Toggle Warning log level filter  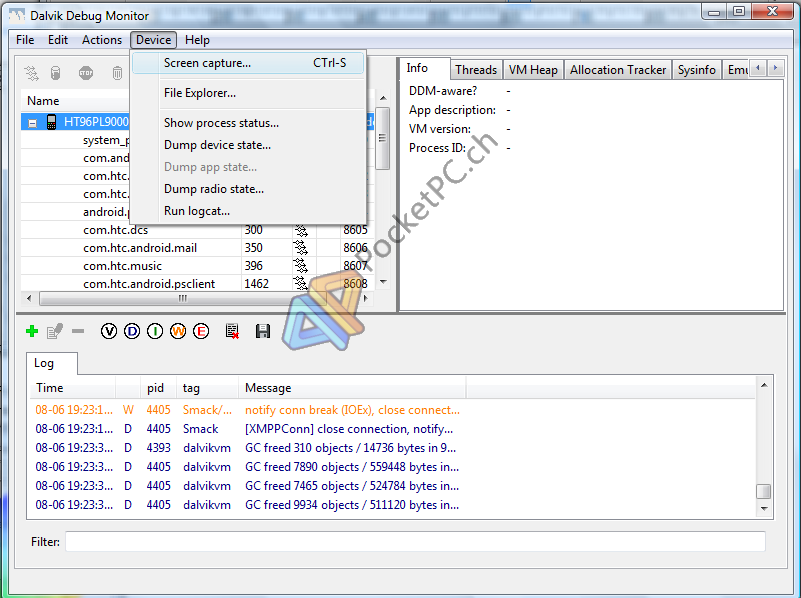[x=178, y=331]
